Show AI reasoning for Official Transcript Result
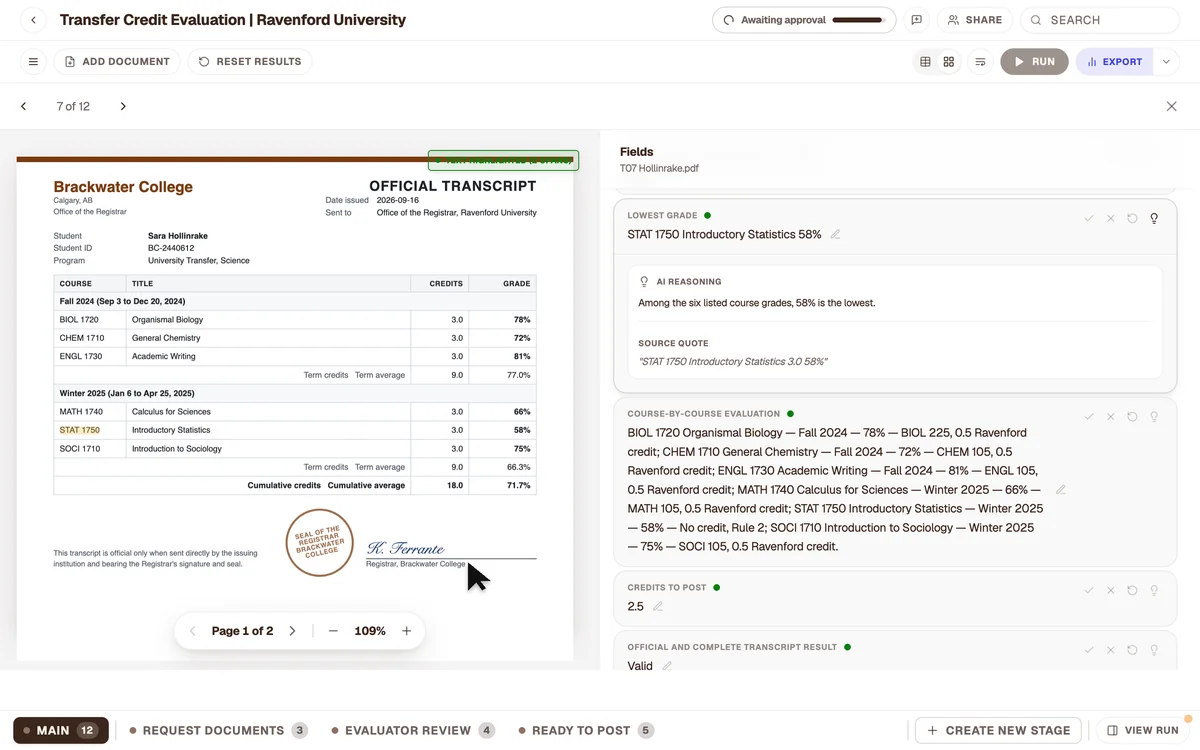The height and width of the screenshot is (750, 1200). point(1154,650)
